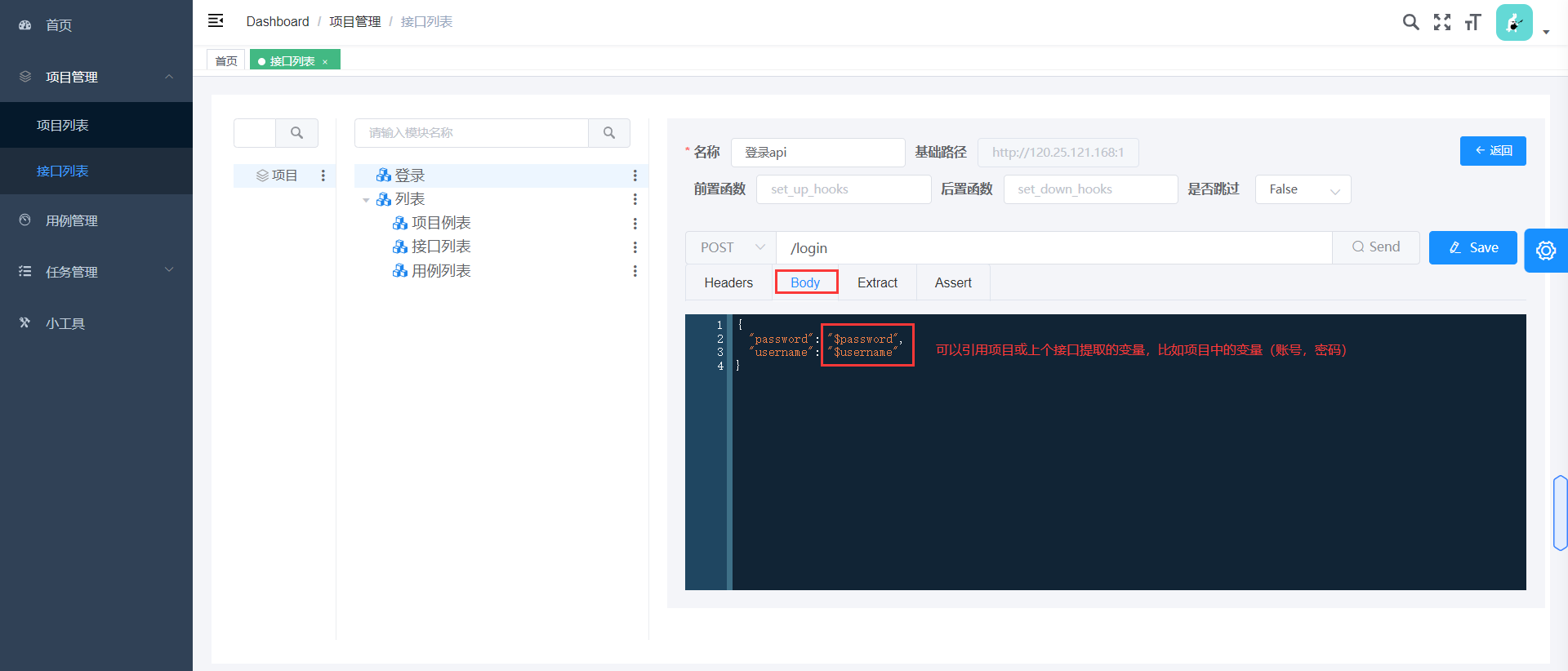The height and width of the screenshot is (671, 1568).
Task: Click 项目管理 breadcrumb item
Action: pyautogui.click(x=354, y=21)
